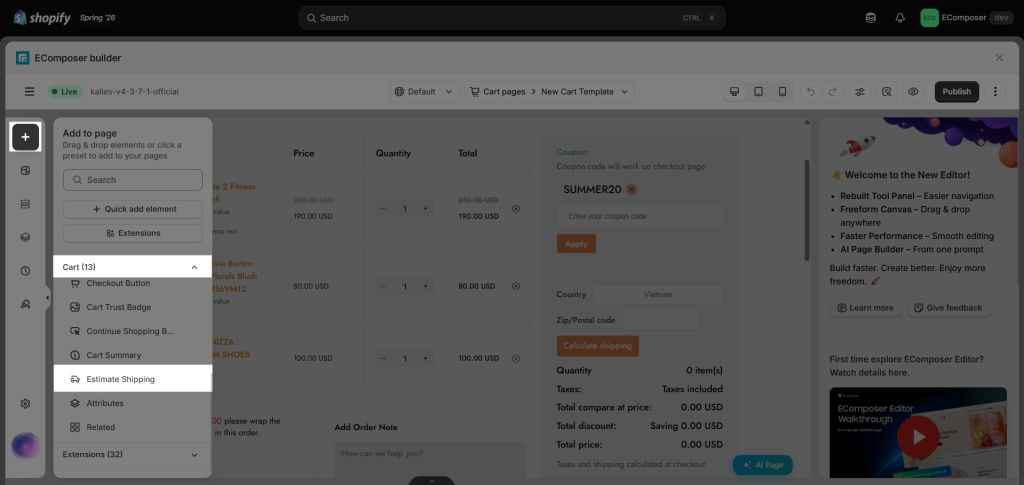Screen dimensions: 1024x485
Task: Expand the bottom panel chevron
Action: click(x=431, y=481)
